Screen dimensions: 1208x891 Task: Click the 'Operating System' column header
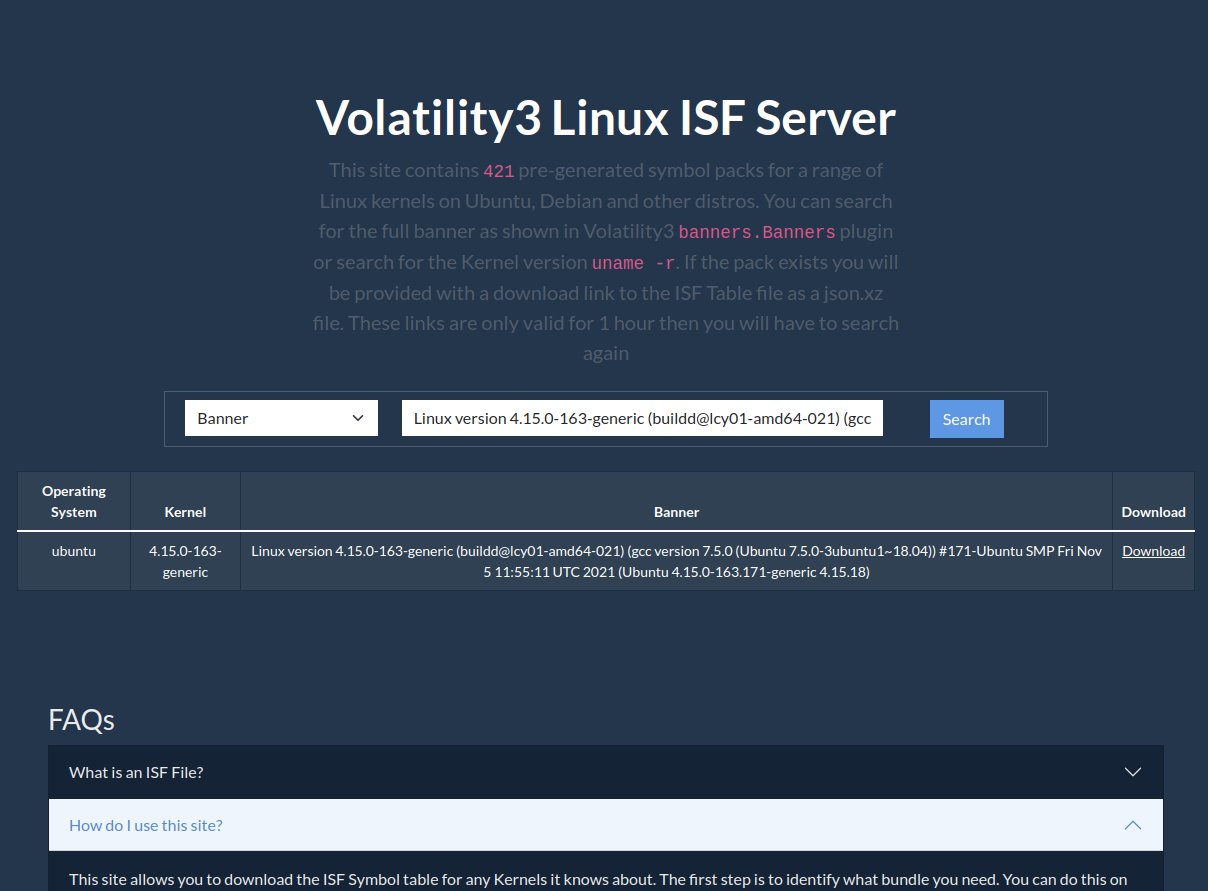coord(74,501)
